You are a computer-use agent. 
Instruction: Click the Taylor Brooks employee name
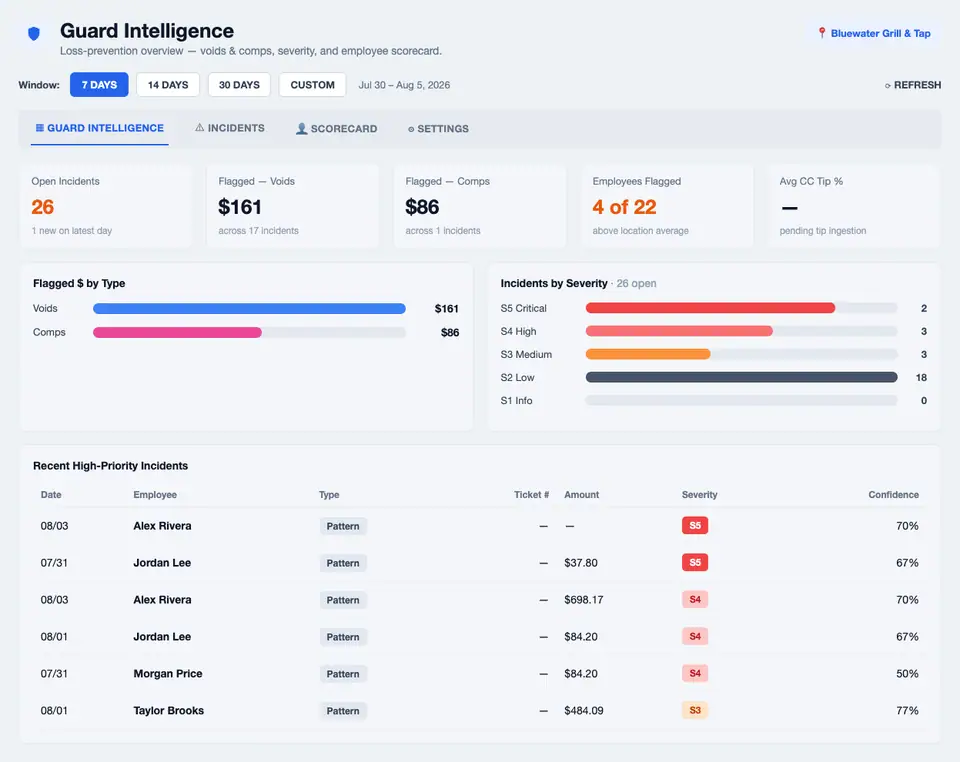point(168,711)
